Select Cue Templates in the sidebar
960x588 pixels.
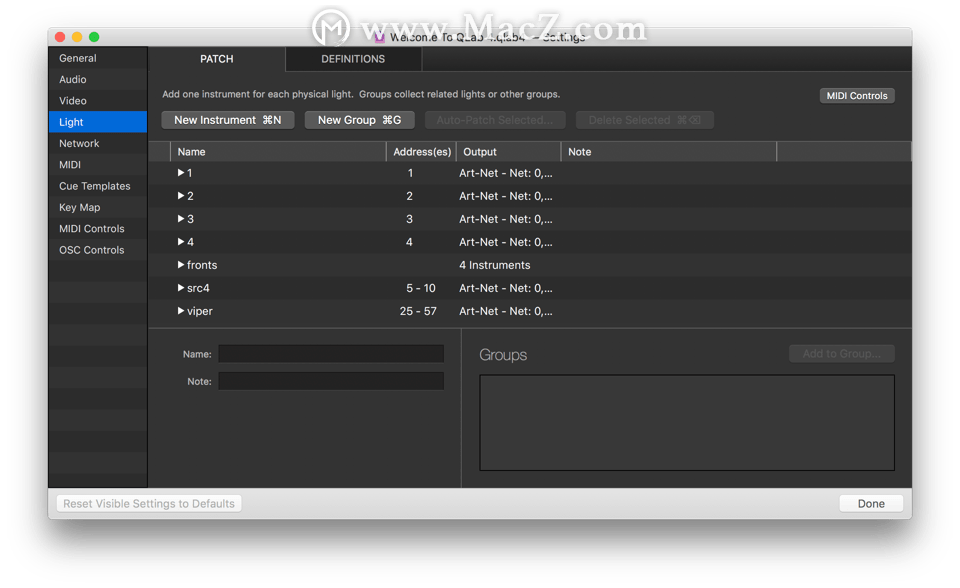[x=95, y=186]
